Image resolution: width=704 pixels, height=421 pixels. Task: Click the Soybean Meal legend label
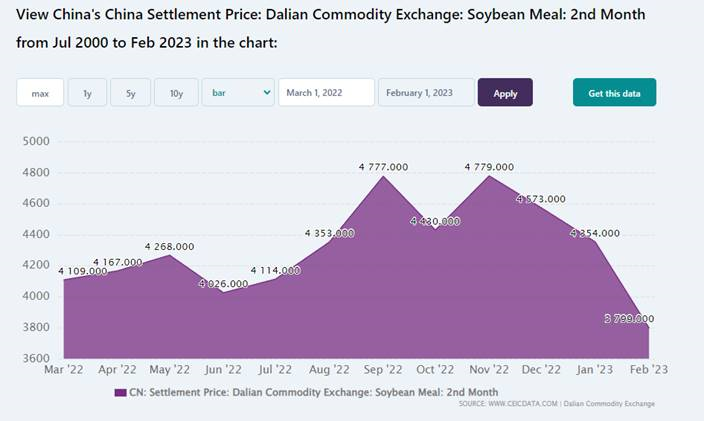(313, 392)
